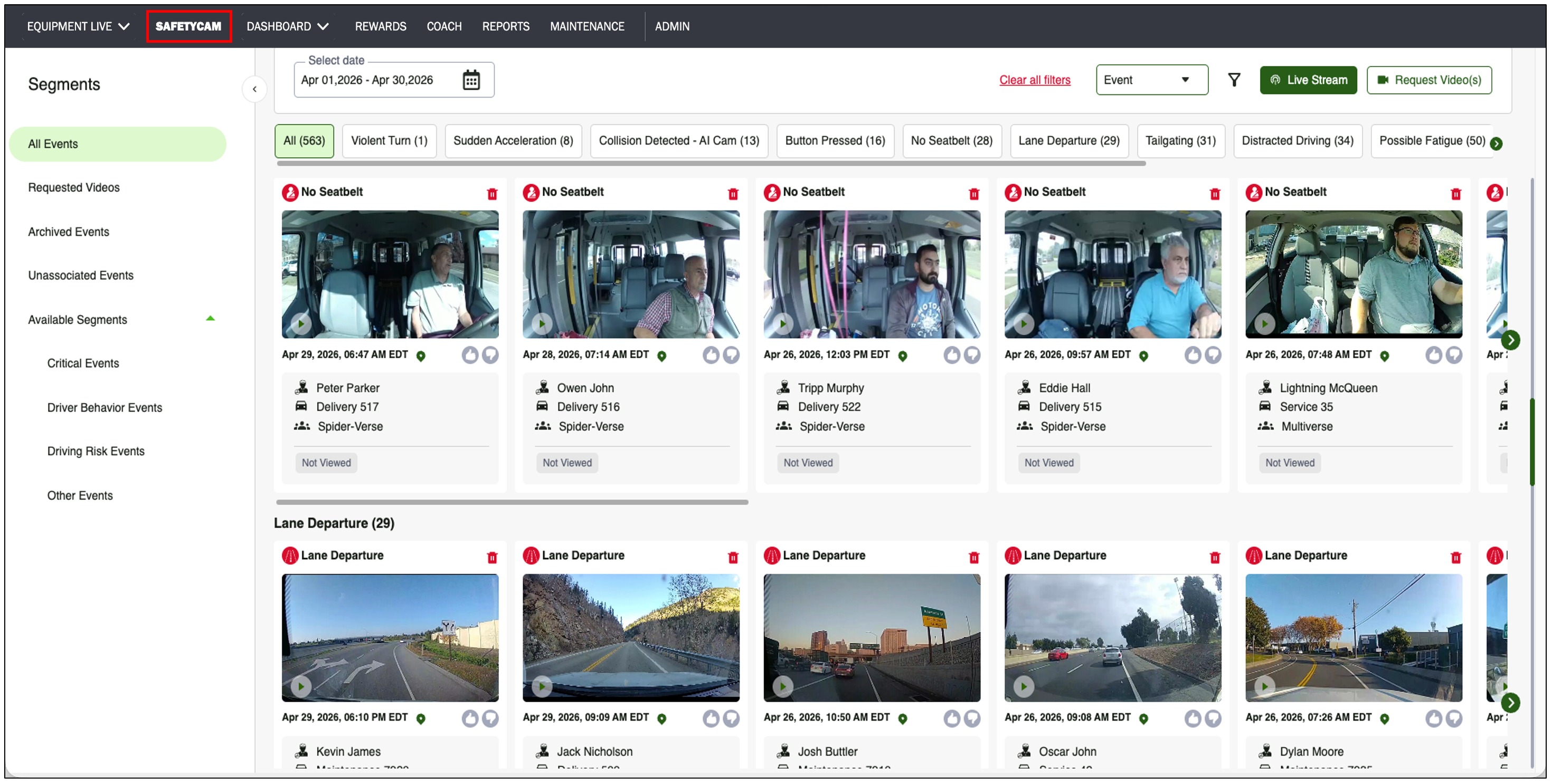The image size is (1552, 784).
Task: Switch to the SafetyCam tab
Action: [188, 26]
